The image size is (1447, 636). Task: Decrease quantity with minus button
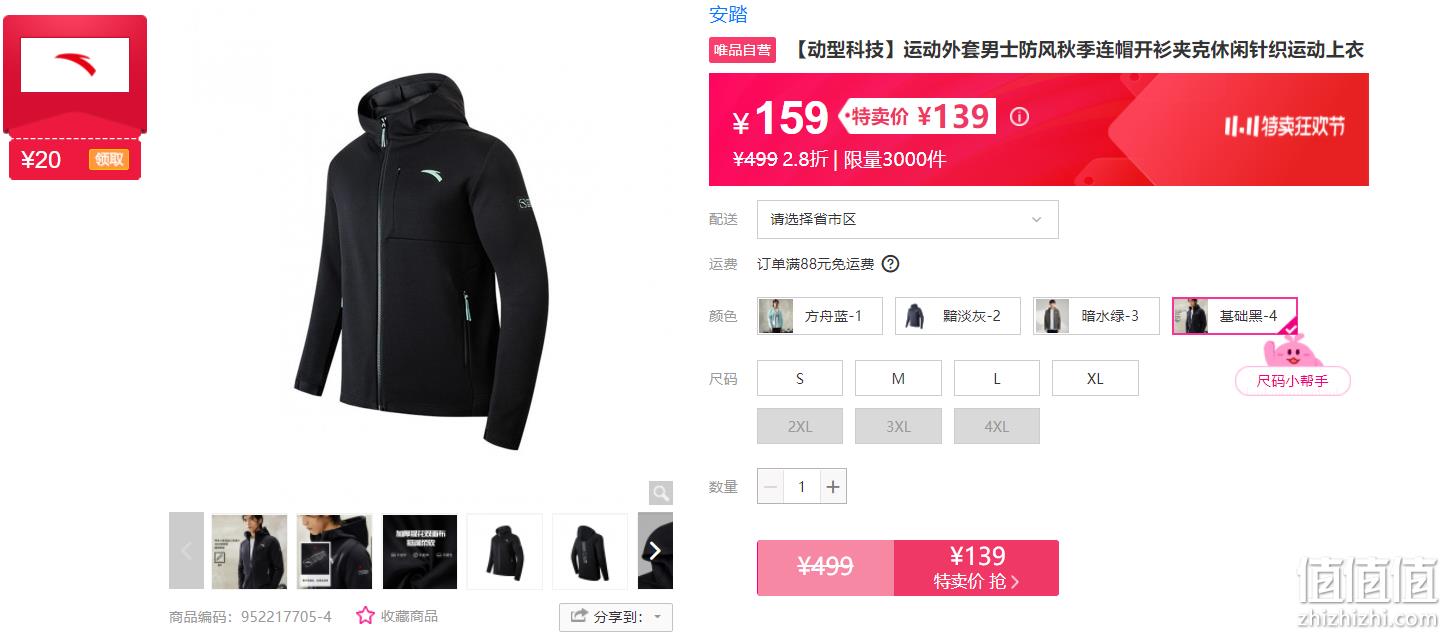point(770,487)
